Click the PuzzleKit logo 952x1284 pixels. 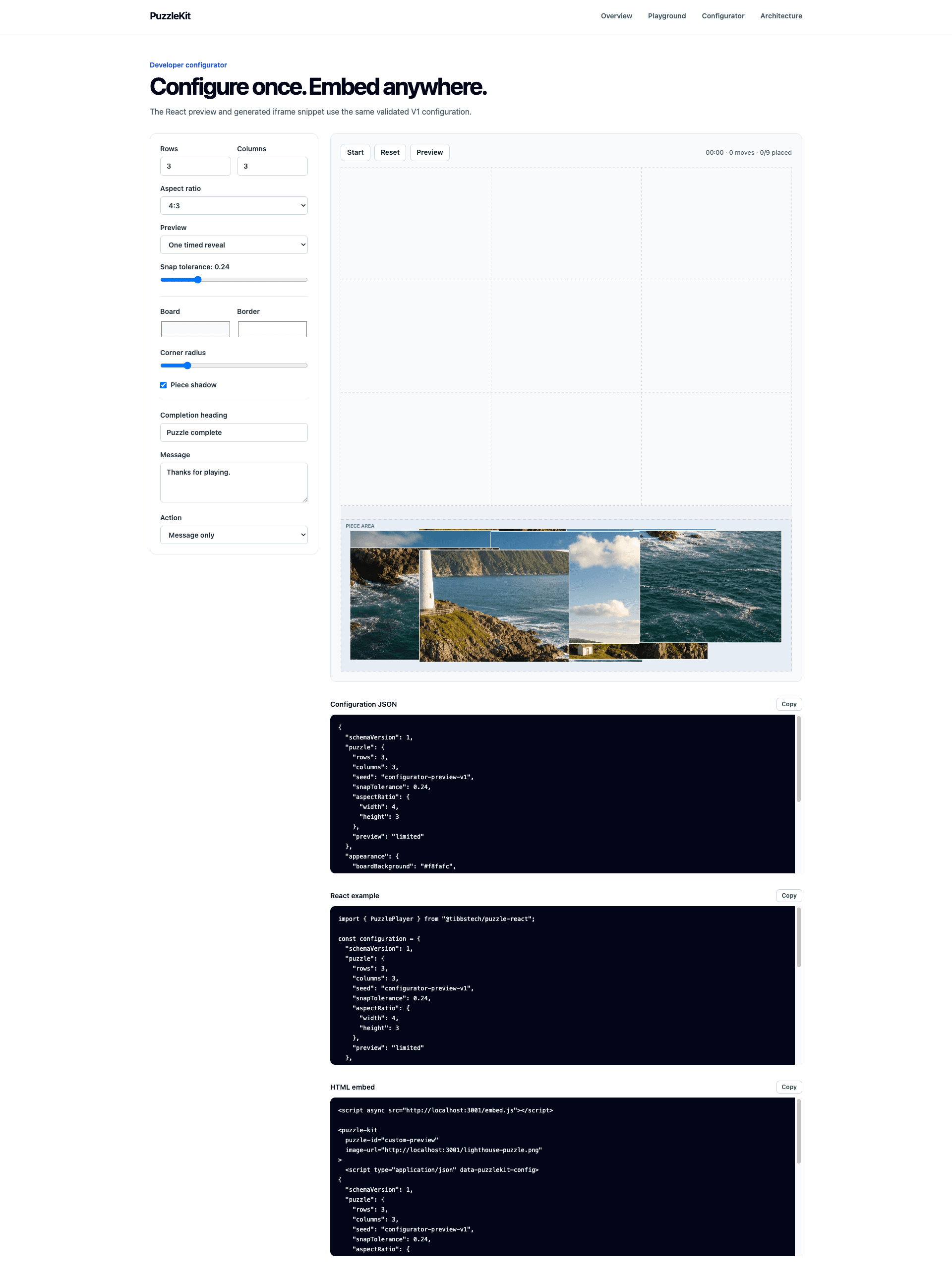pyautogui.click(x=170, y=16)
